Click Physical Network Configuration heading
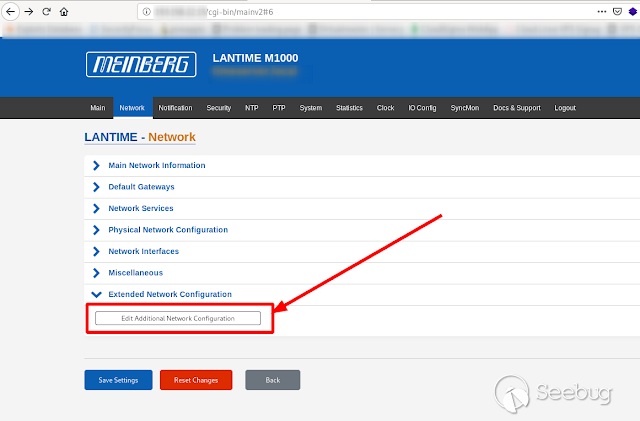Viewport: 640px width, 421px height. point(168,230)
